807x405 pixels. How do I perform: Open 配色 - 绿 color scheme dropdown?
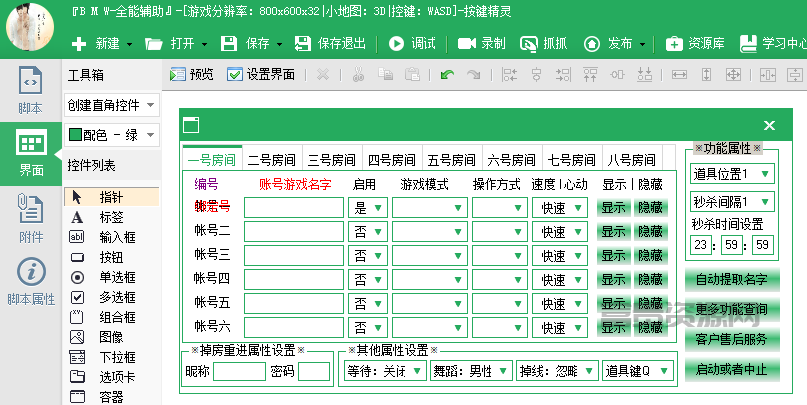(112, 135)
